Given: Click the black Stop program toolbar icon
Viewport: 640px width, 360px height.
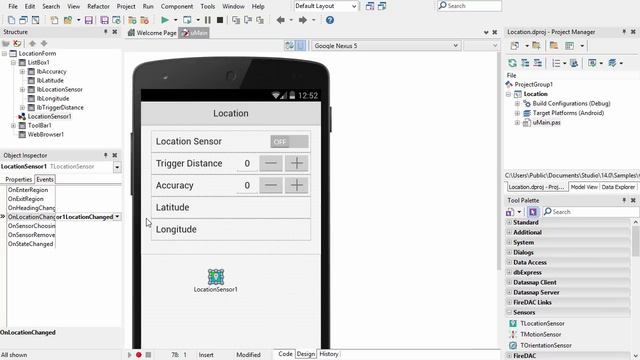Looking at the screenshot, I should 220,20.
